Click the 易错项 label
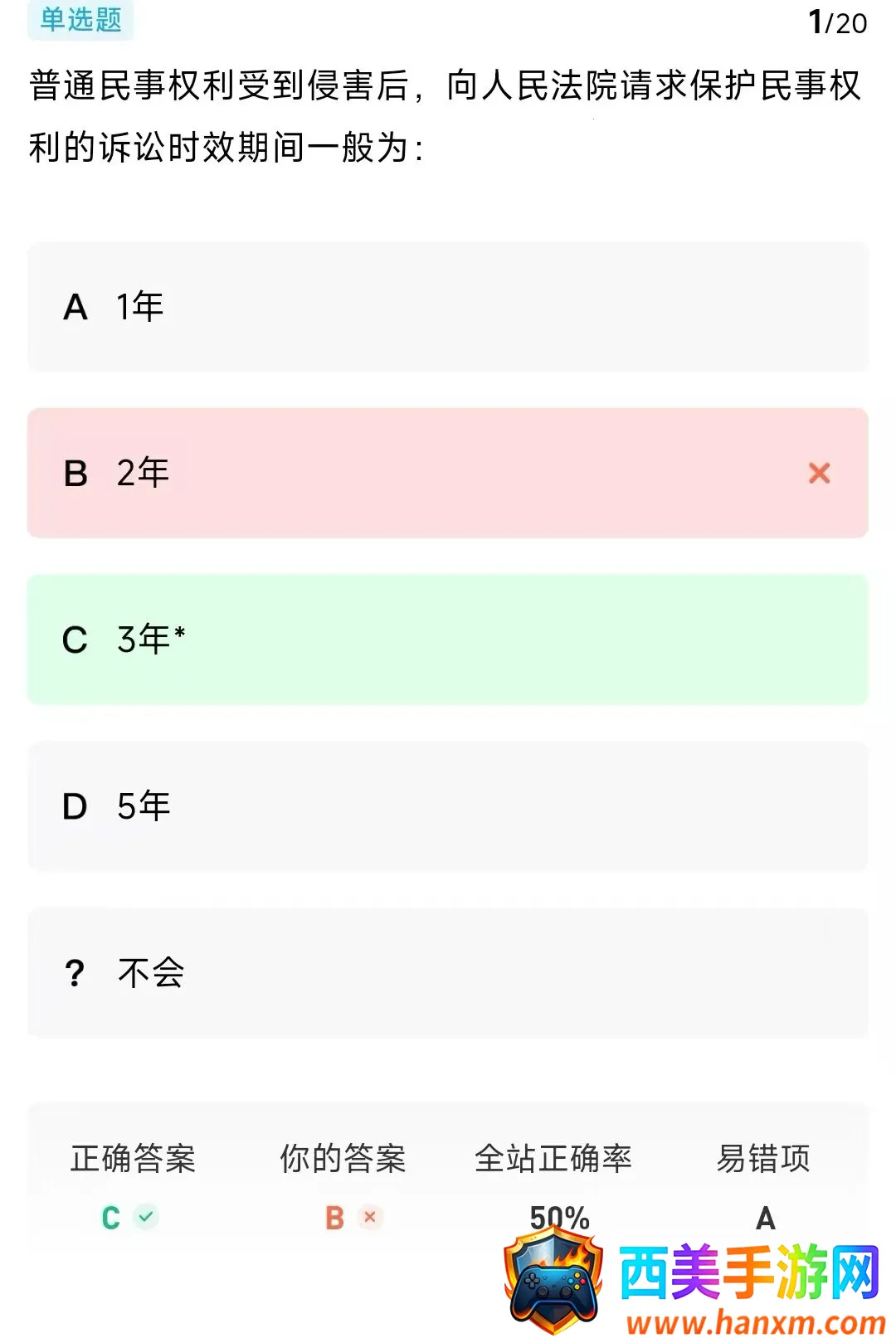 point(763,1158)
